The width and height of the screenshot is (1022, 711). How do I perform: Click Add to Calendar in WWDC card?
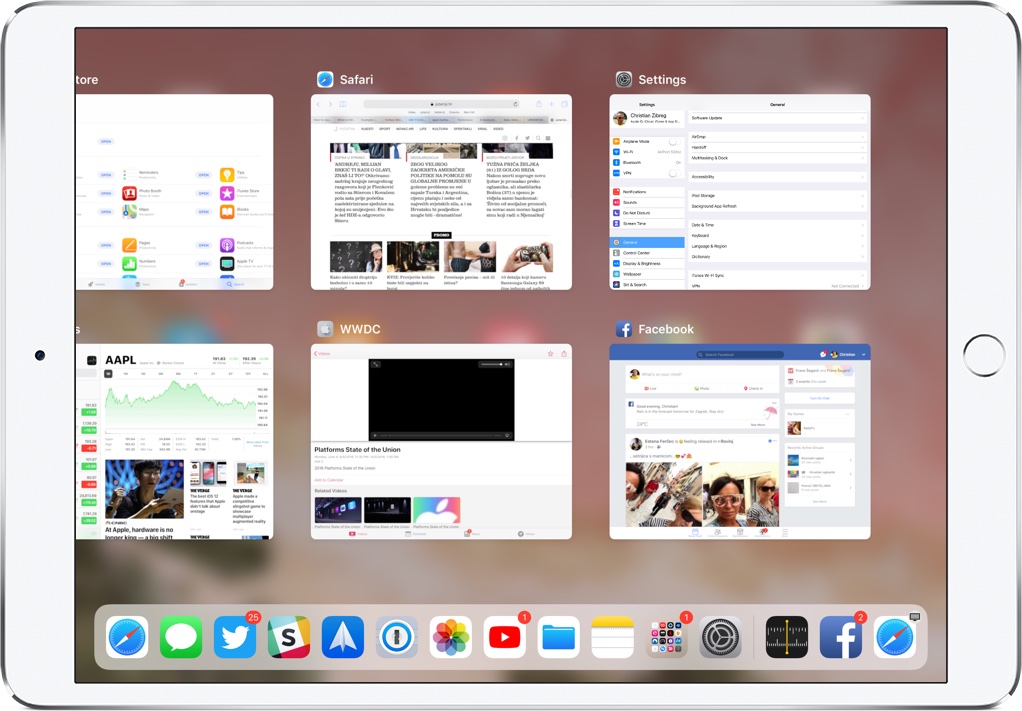328,480
